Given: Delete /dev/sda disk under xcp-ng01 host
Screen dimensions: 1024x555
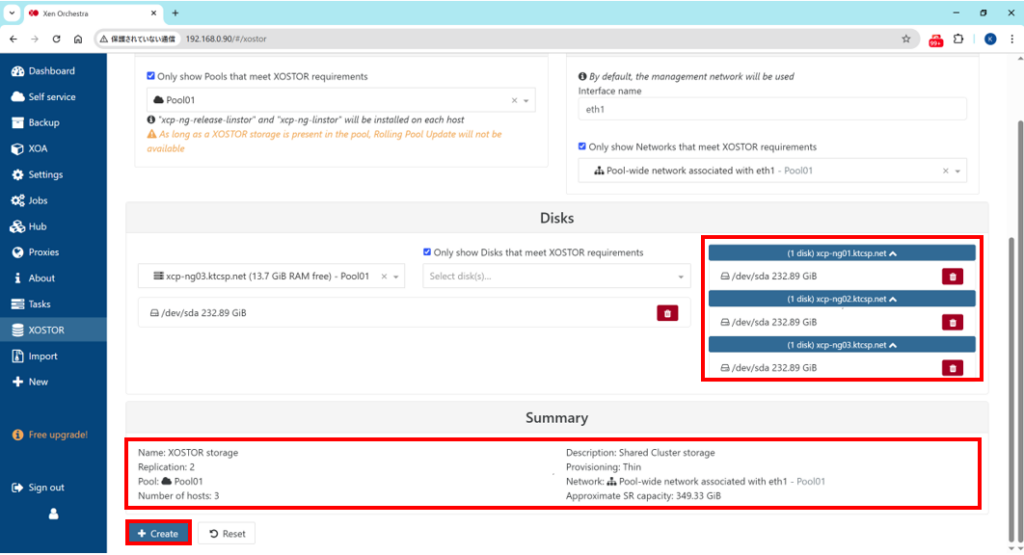Looking at the screenshot, I should click(952, 277).
